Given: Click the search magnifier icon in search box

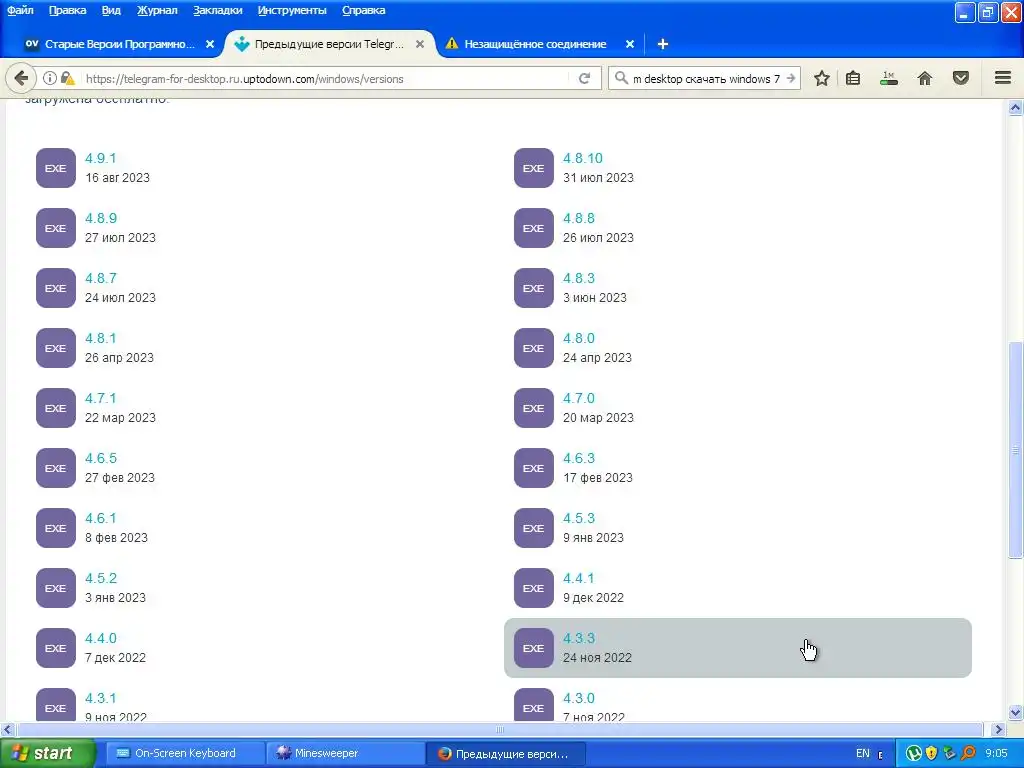Looking at the screenshot, I should point(621,78).
